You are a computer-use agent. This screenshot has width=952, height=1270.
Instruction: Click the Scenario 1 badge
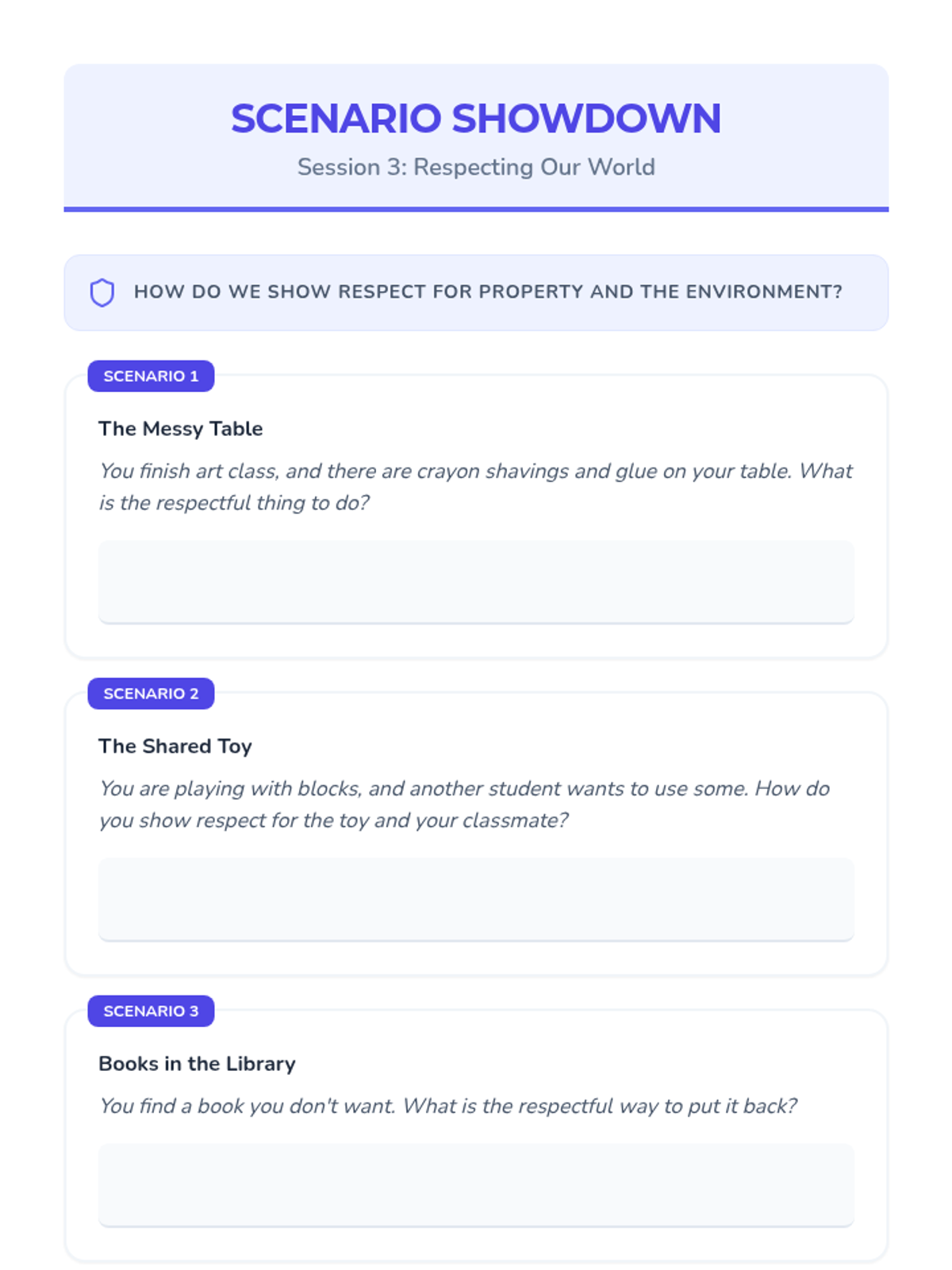point(151,376)
